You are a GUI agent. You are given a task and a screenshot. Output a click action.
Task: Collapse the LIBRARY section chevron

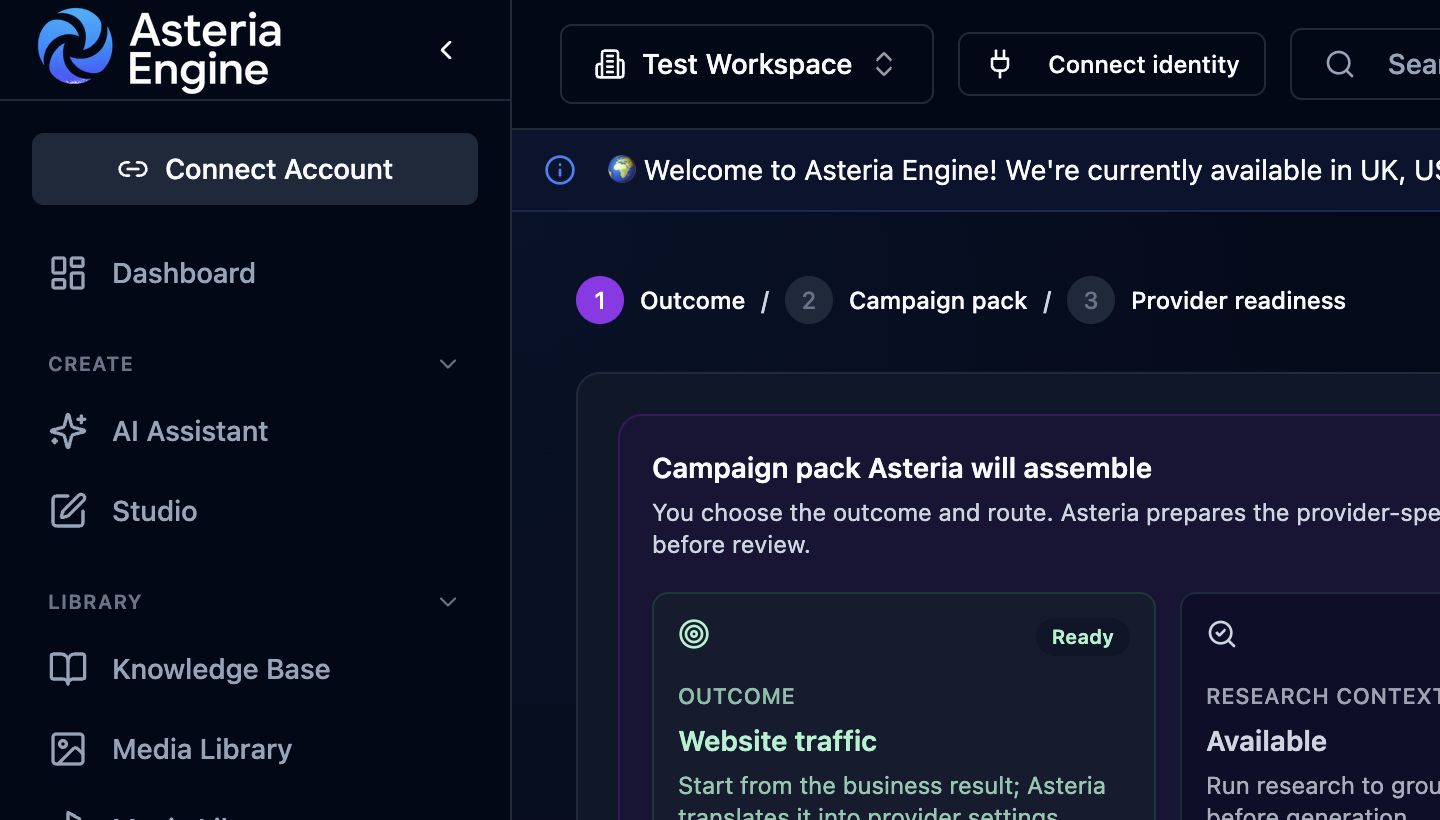pos(448,602)
